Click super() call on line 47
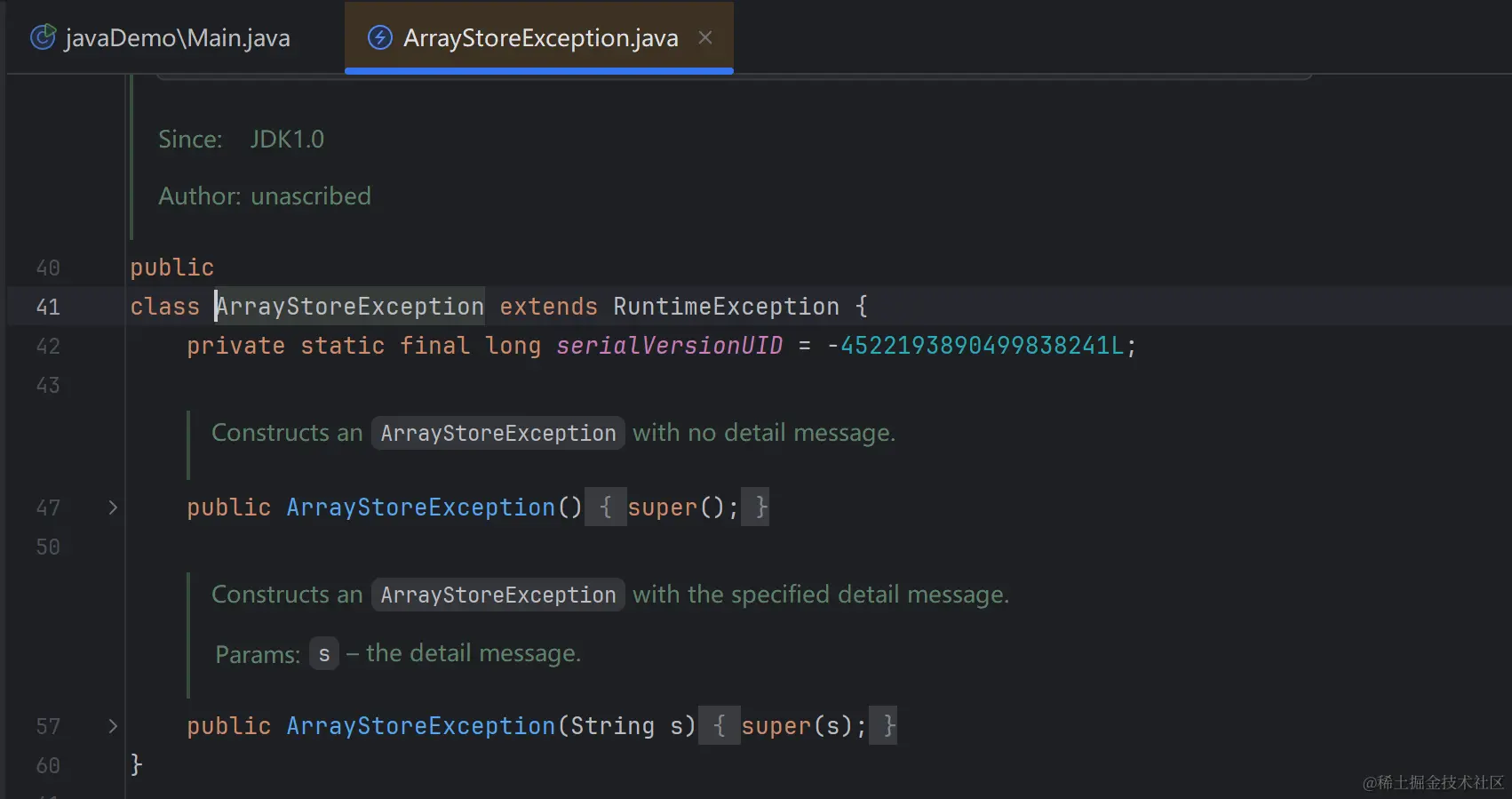Screen dimensions: 1512x799 click(x=677, y=507)
